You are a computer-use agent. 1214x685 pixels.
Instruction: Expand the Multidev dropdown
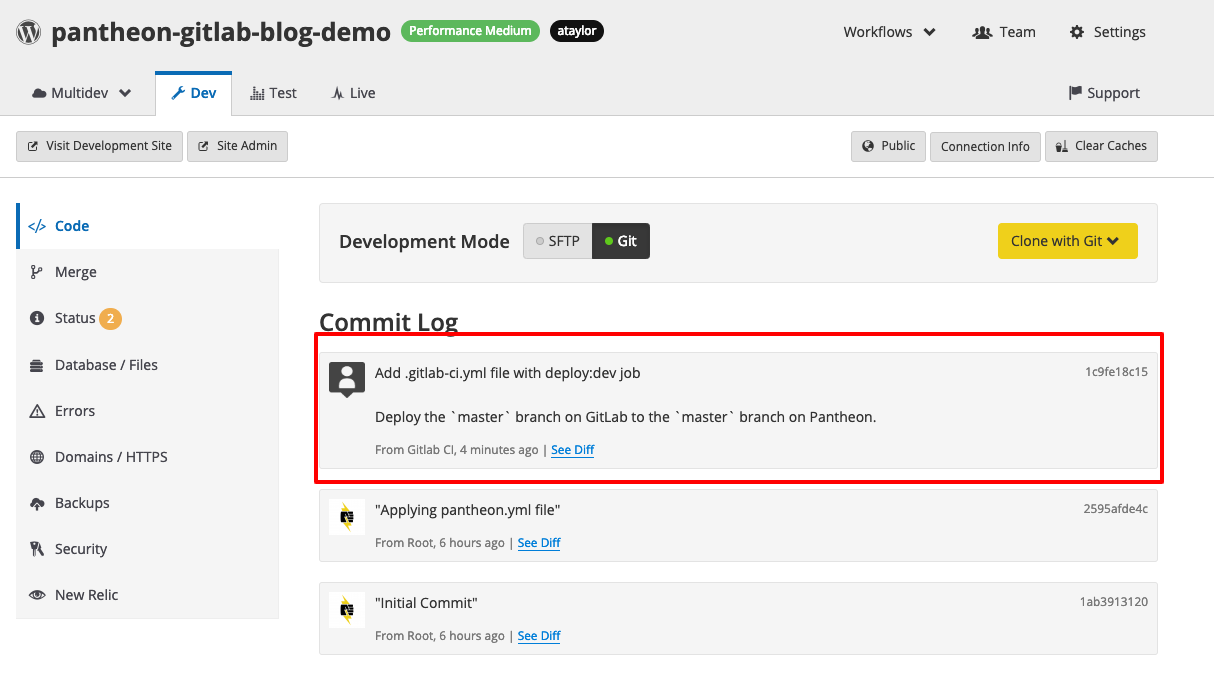point(80,92)
